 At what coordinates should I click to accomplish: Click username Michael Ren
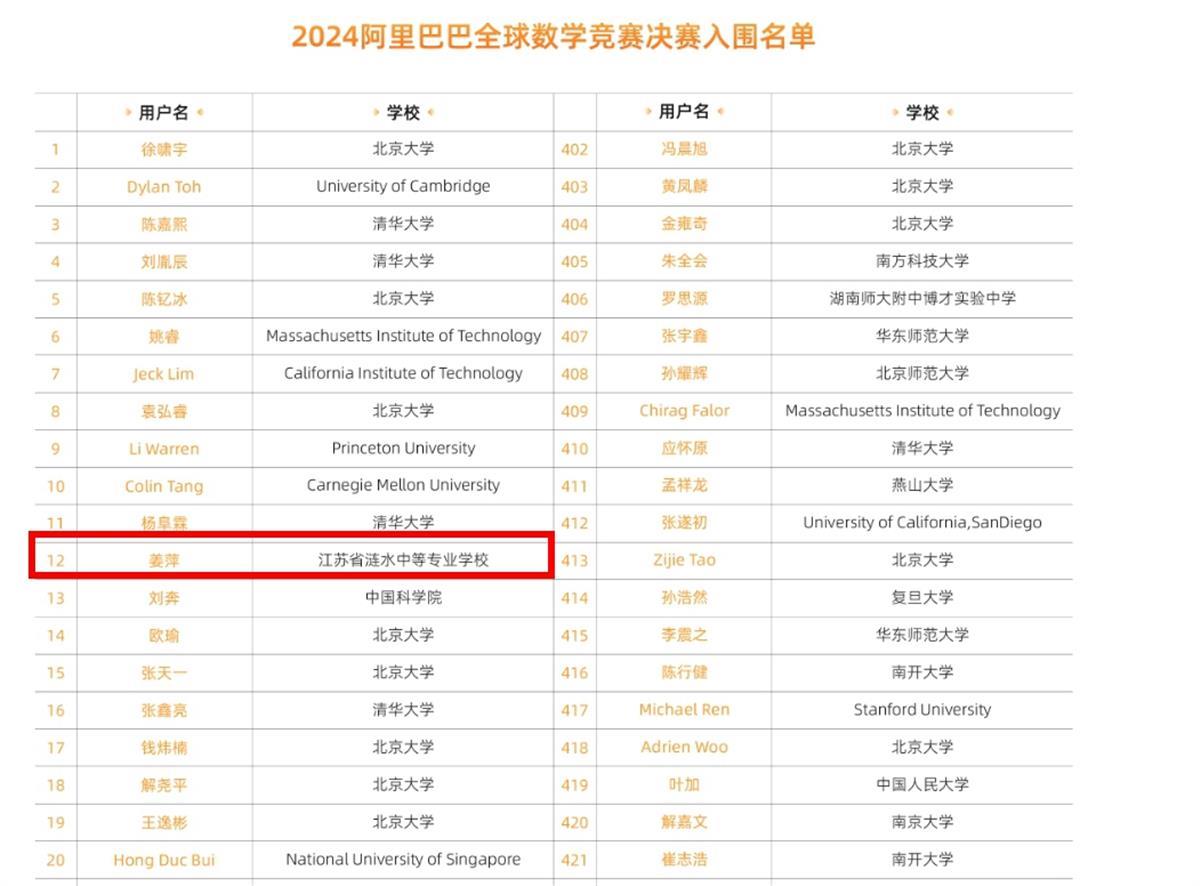point(684,710)
